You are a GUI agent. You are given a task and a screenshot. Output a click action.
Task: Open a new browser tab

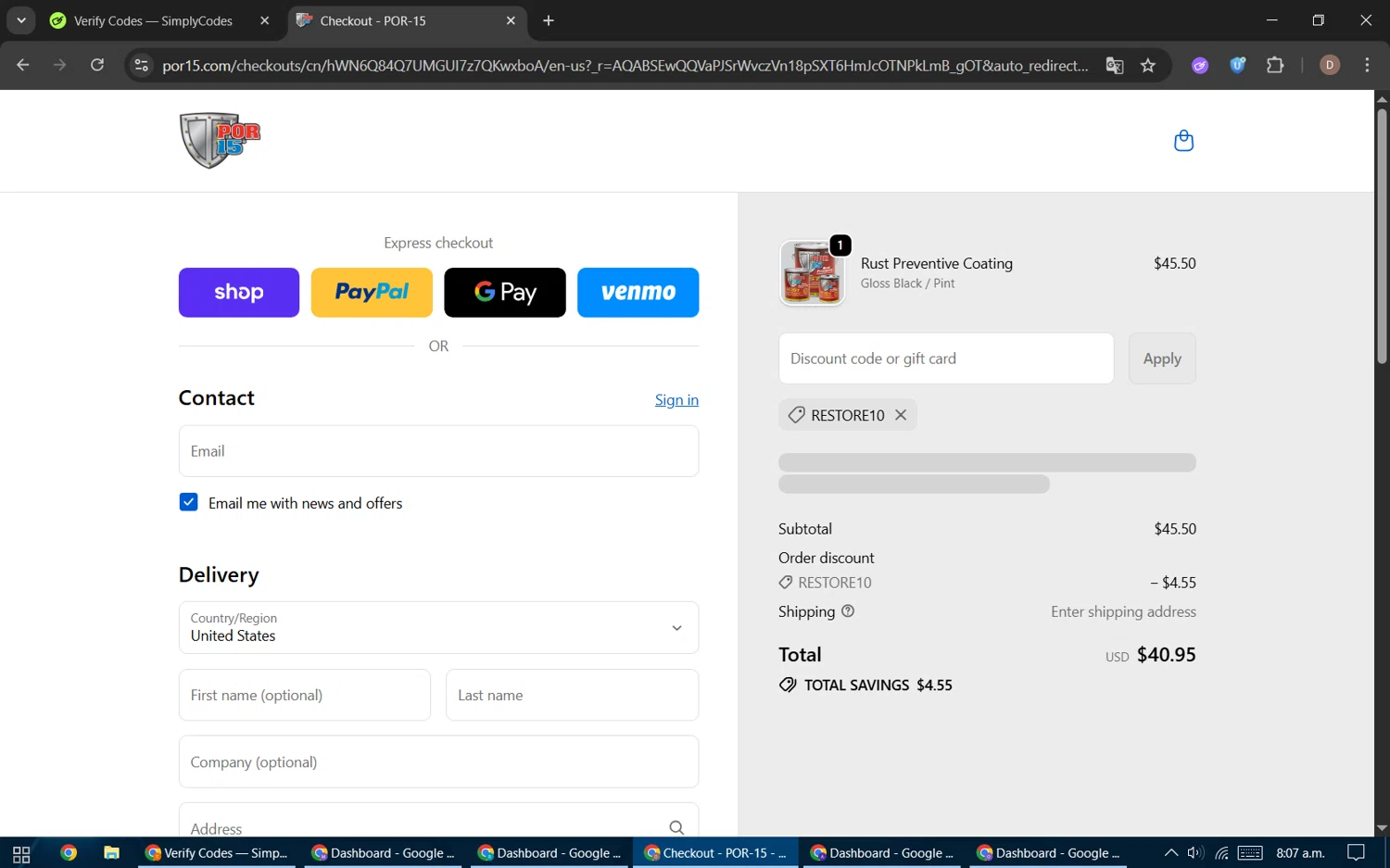pyautogui.click(x=549, y=20)
